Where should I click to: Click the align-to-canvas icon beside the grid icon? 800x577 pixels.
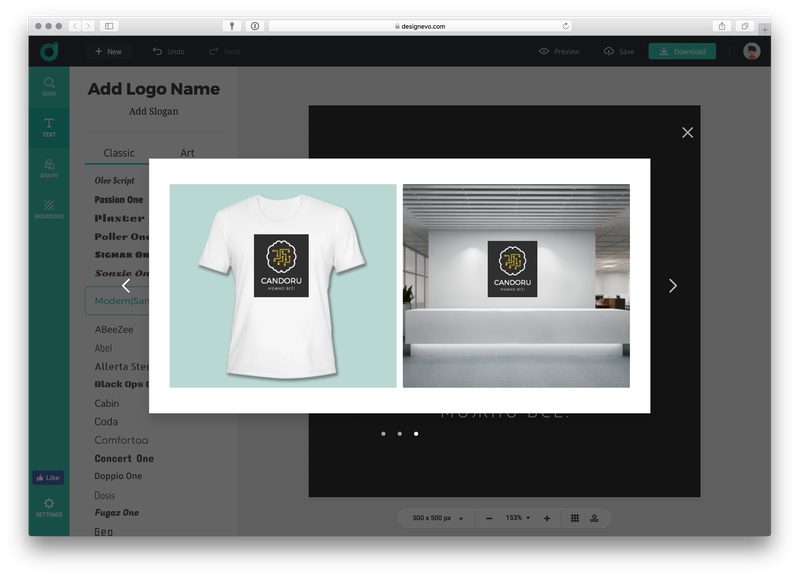[x=594, y=518]
